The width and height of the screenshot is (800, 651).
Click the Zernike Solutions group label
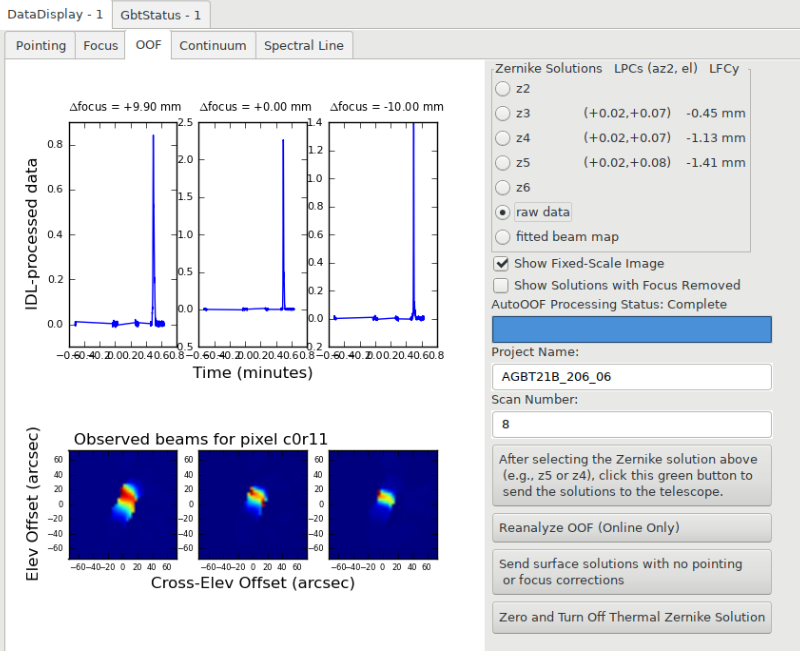[x=548, y=68]
